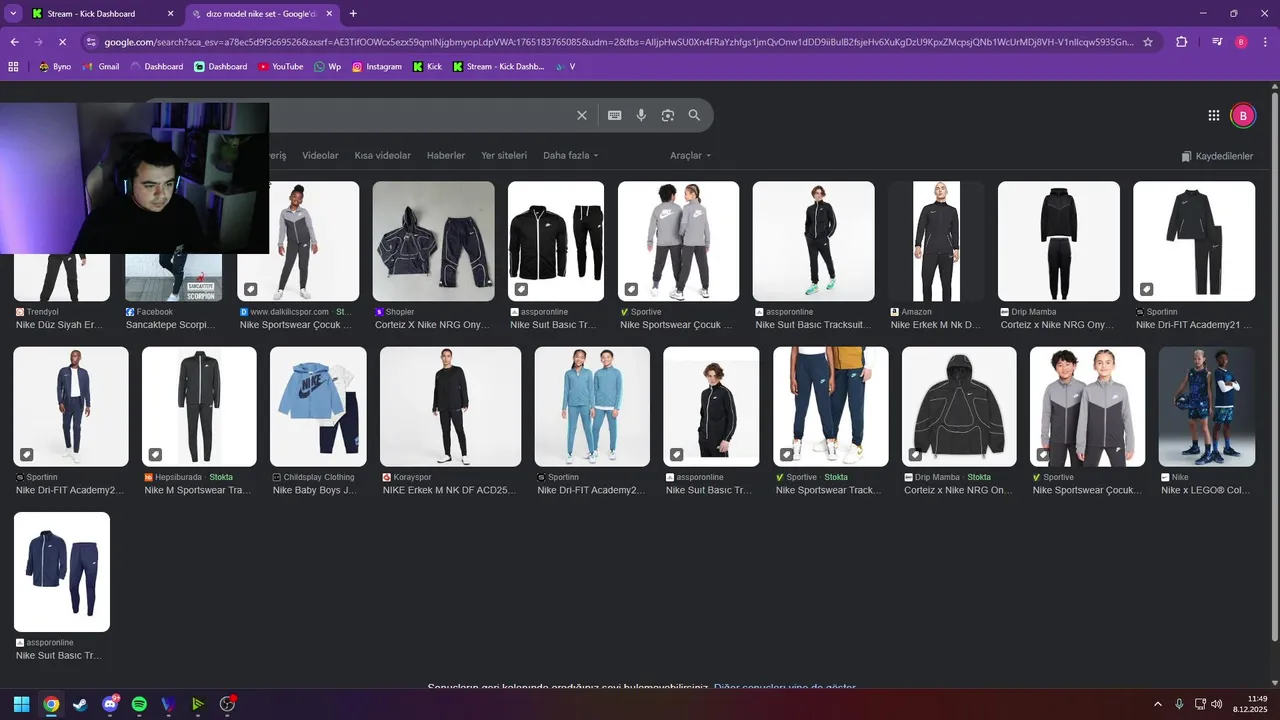Open the Chrome profile avatar
1280x720 pixels.
(x=1241, y=42)
